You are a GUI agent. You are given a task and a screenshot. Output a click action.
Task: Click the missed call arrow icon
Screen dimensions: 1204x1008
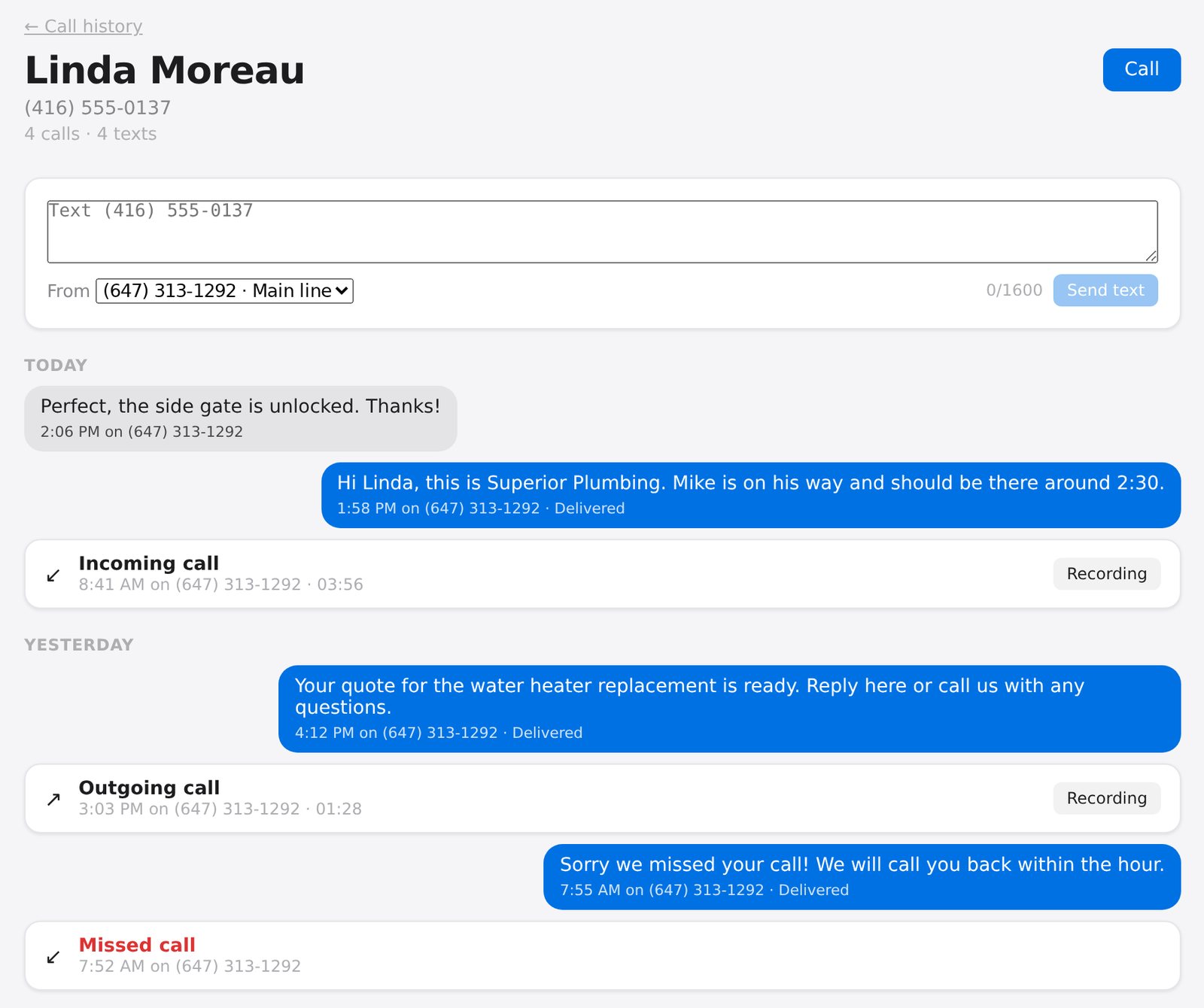(x=53, y=957)
